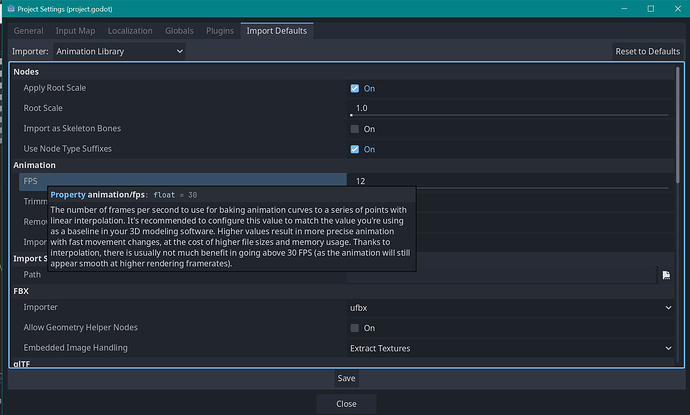The image size is (690, 415).
Task: Disable the Apply Root Scale checkbox
Action: pyautogui.click(x=355, y=88)
